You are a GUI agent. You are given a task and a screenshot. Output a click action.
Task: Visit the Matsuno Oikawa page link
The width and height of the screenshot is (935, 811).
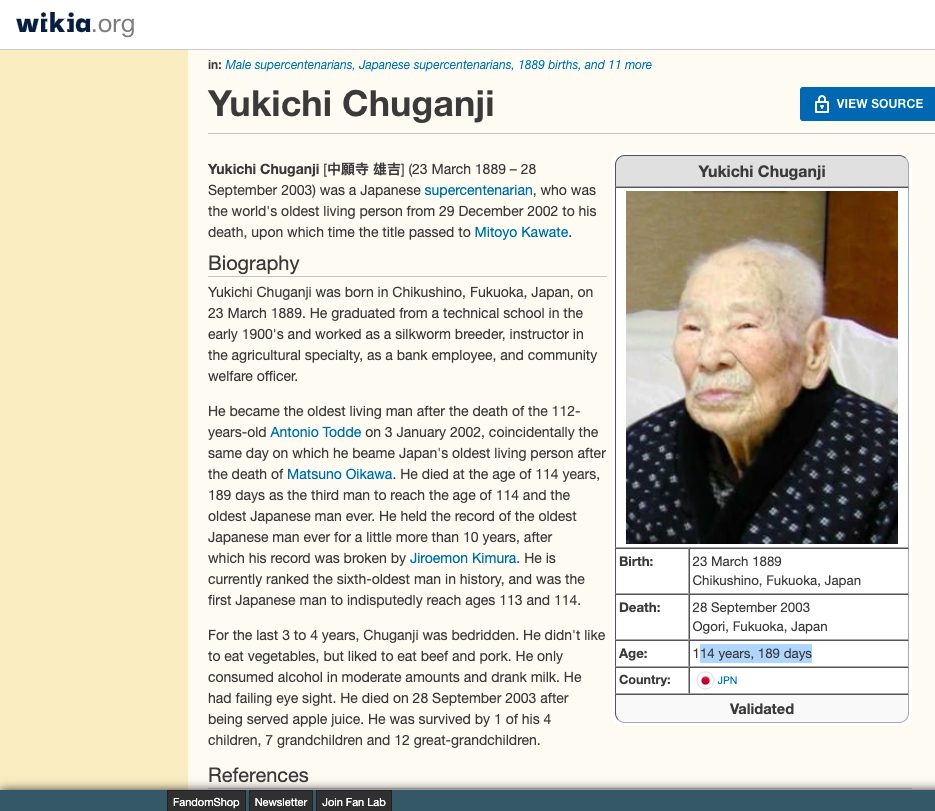(x=340, y=474)
